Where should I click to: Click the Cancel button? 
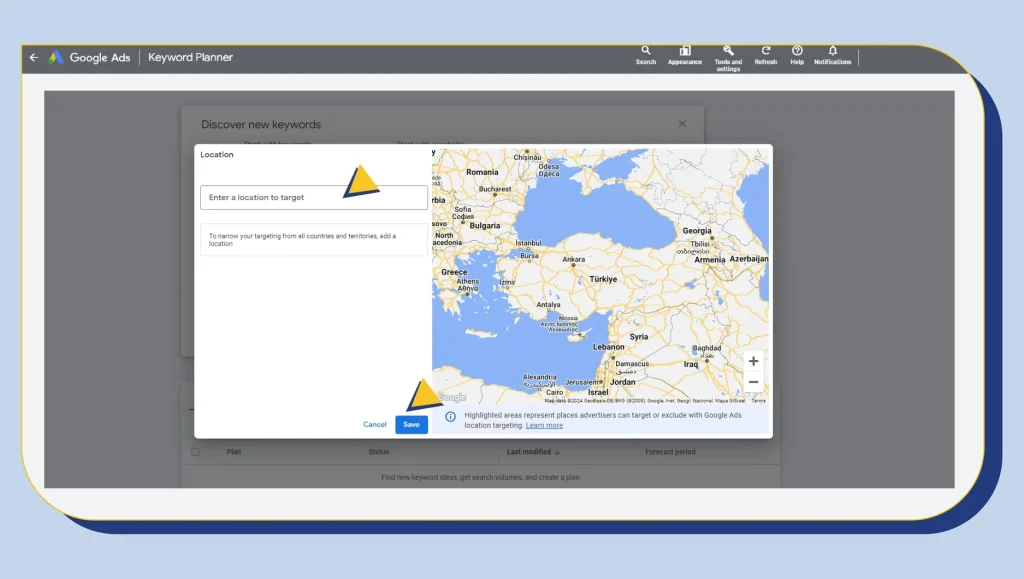[x=375, y=424]
